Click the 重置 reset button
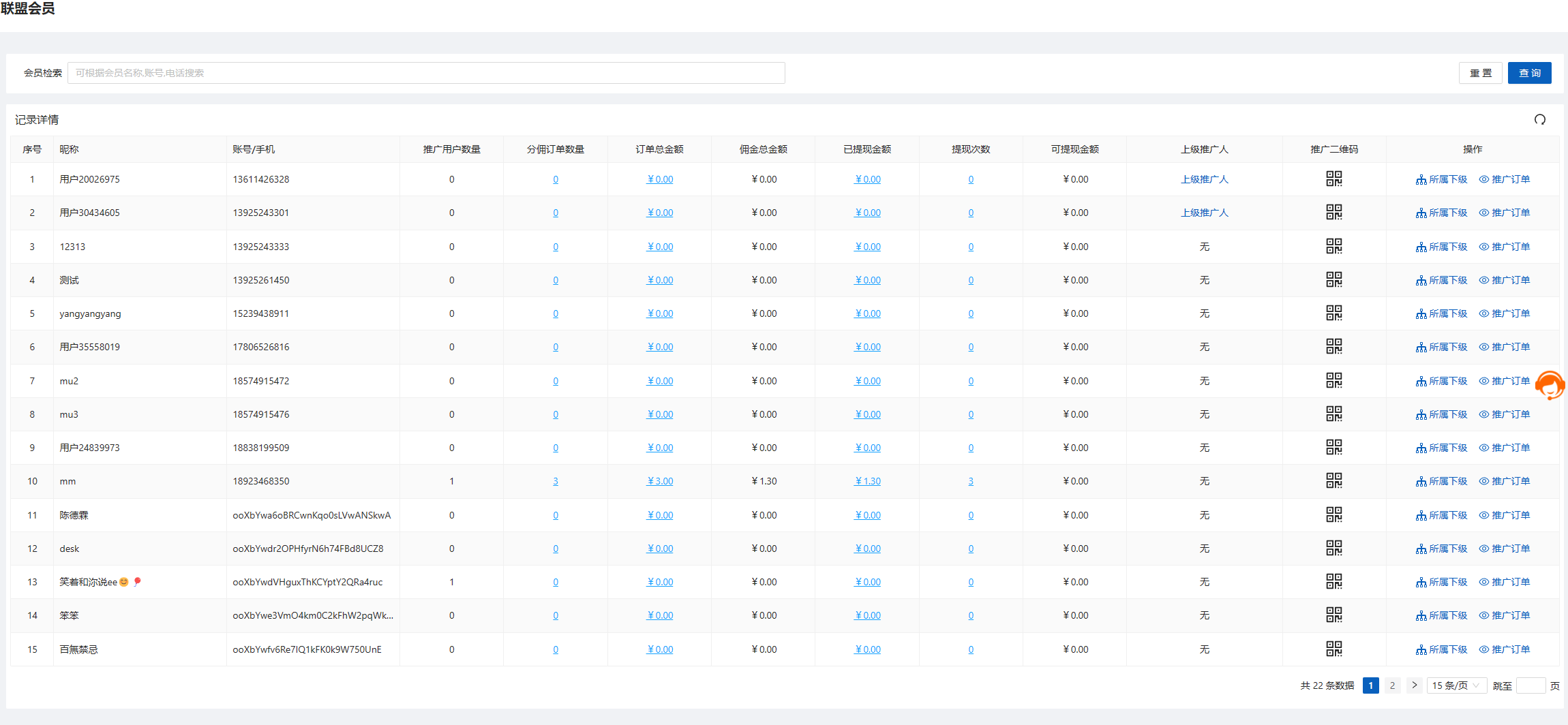The width and height of the screenshot is (1568, 725). (x=1480, y=73)
